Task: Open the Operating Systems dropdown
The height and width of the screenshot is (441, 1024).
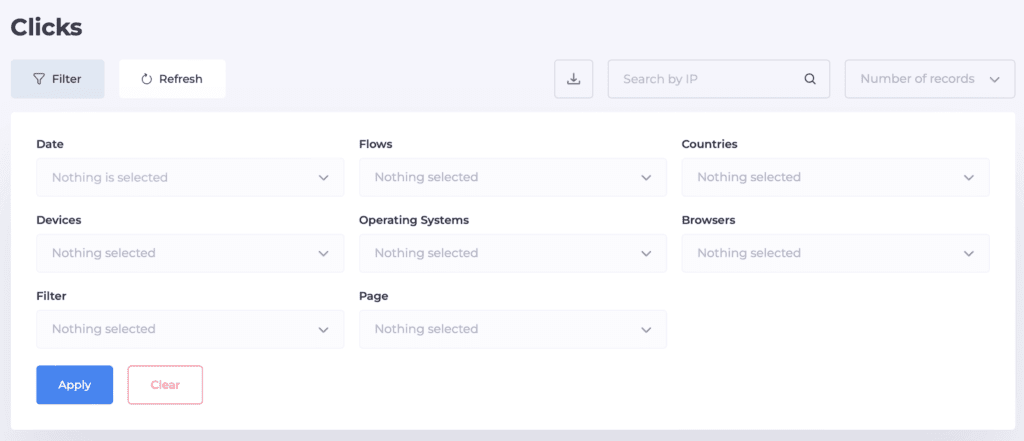Action: click(x=512, y=253)
